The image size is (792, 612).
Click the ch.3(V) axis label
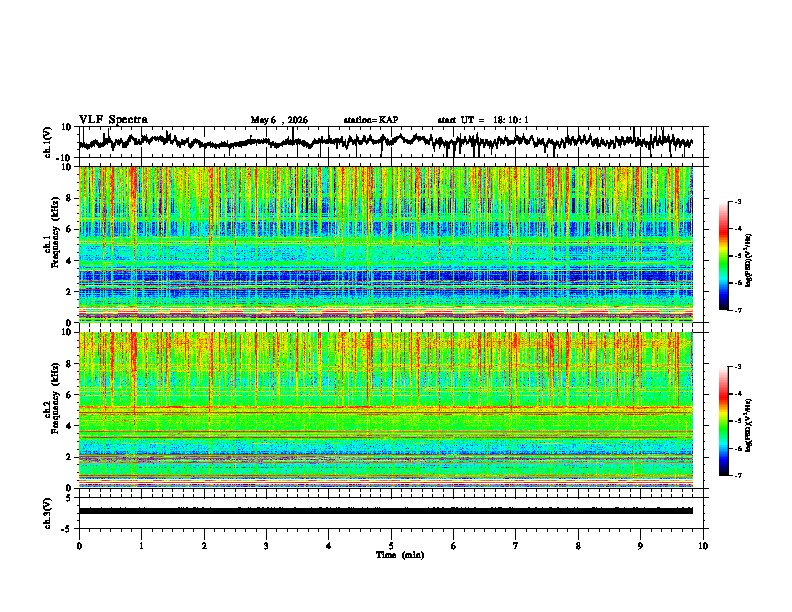click(x=47, y=513)
